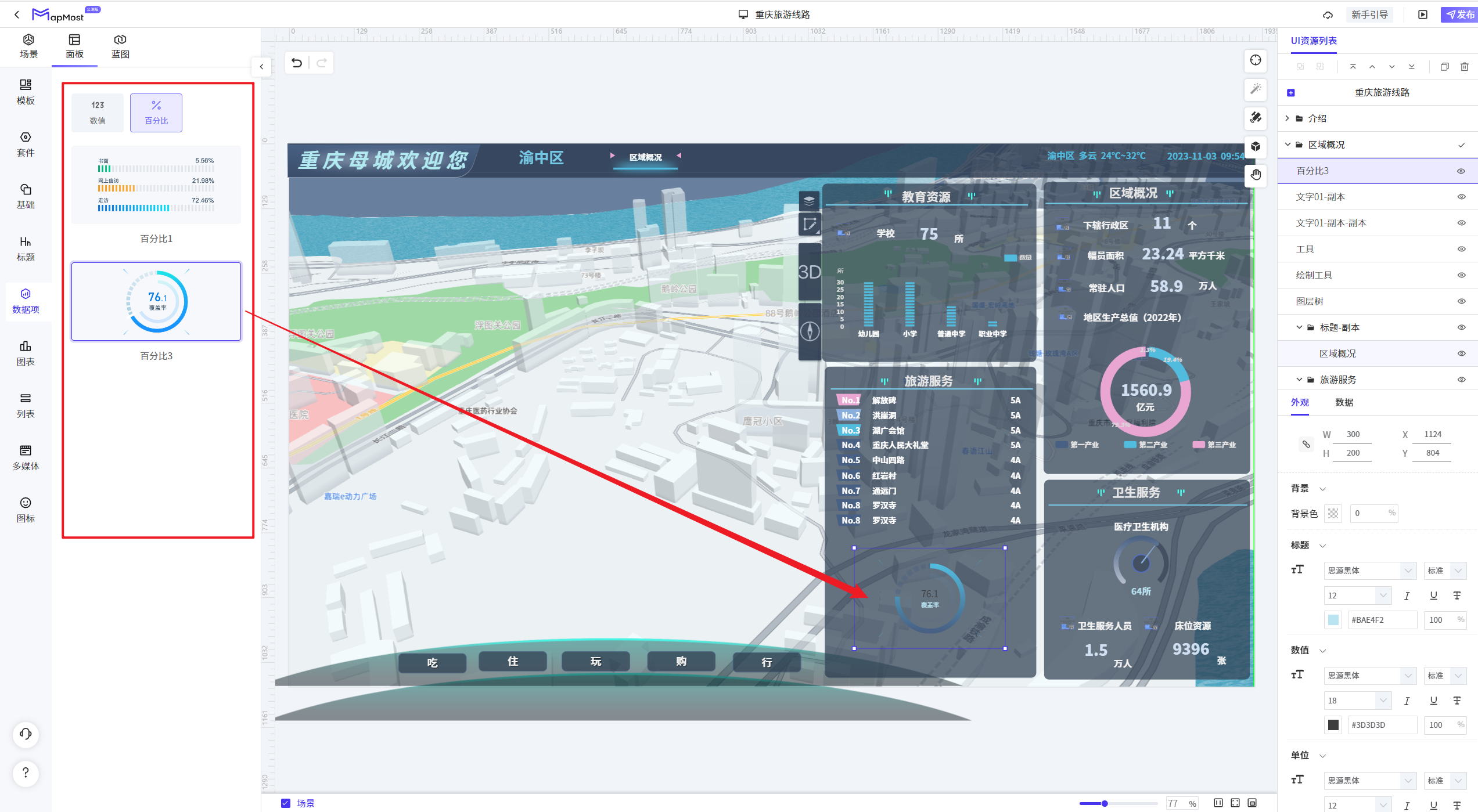The width and height of the screenshot is (1478, 812).
Task: Collapse the 旅游服务 folder
Action: point(1299,380)
